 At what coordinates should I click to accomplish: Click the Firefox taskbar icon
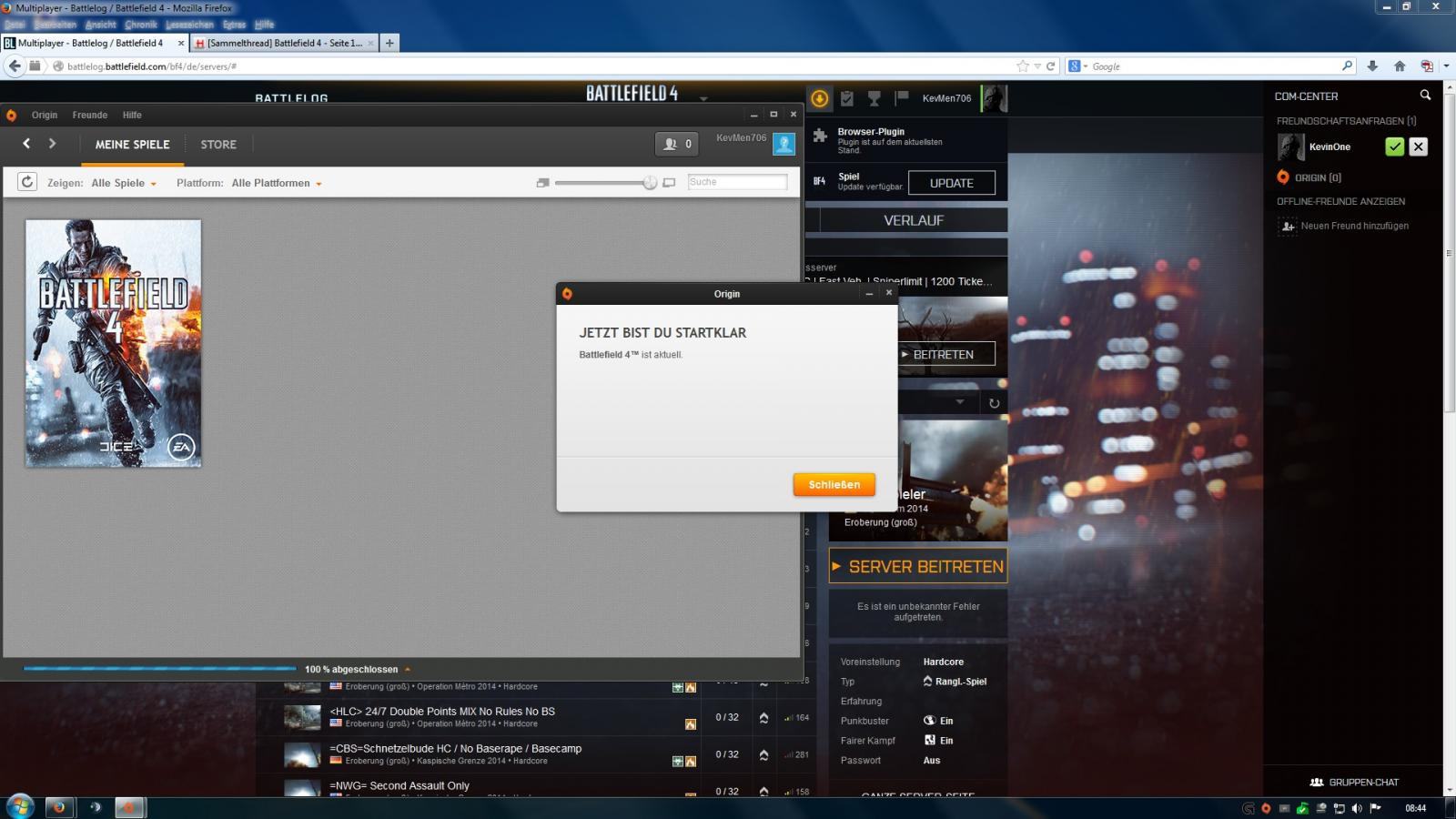coord(59,807)
